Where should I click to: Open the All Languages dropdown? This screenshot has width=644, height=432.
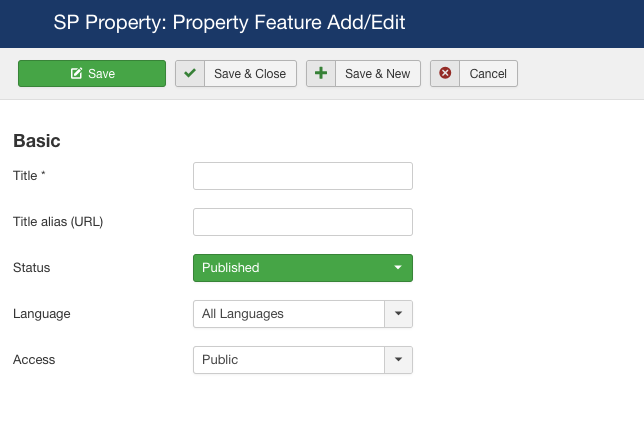(303, 314)
